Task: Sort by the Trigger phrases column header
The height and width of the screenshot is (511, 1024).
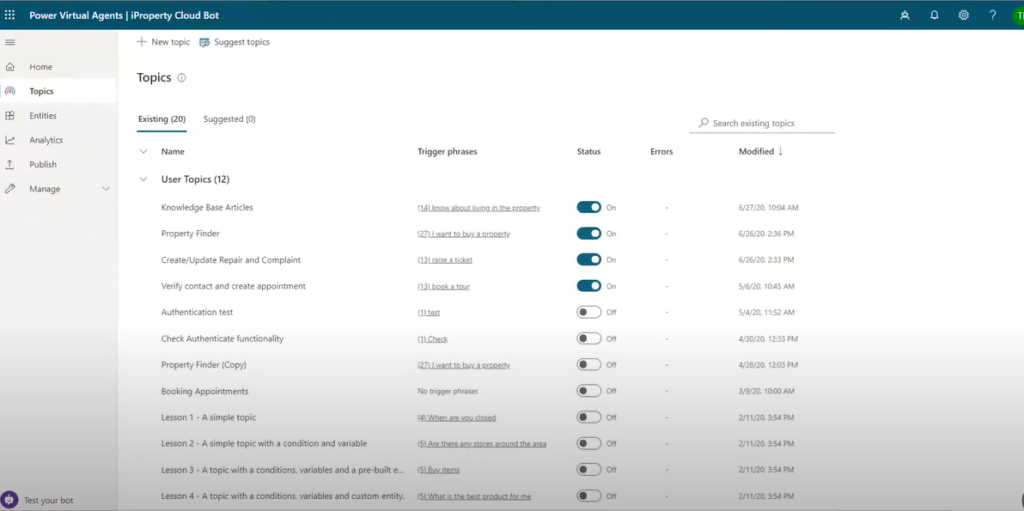Action: coord(447,151)
